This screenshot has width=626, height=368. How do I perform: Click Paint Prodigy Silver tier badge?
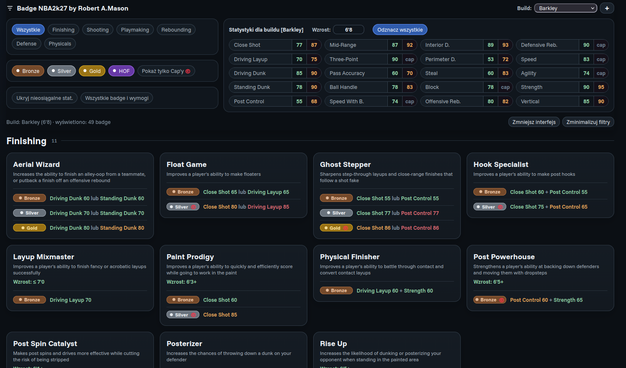(x=183, y=315)
